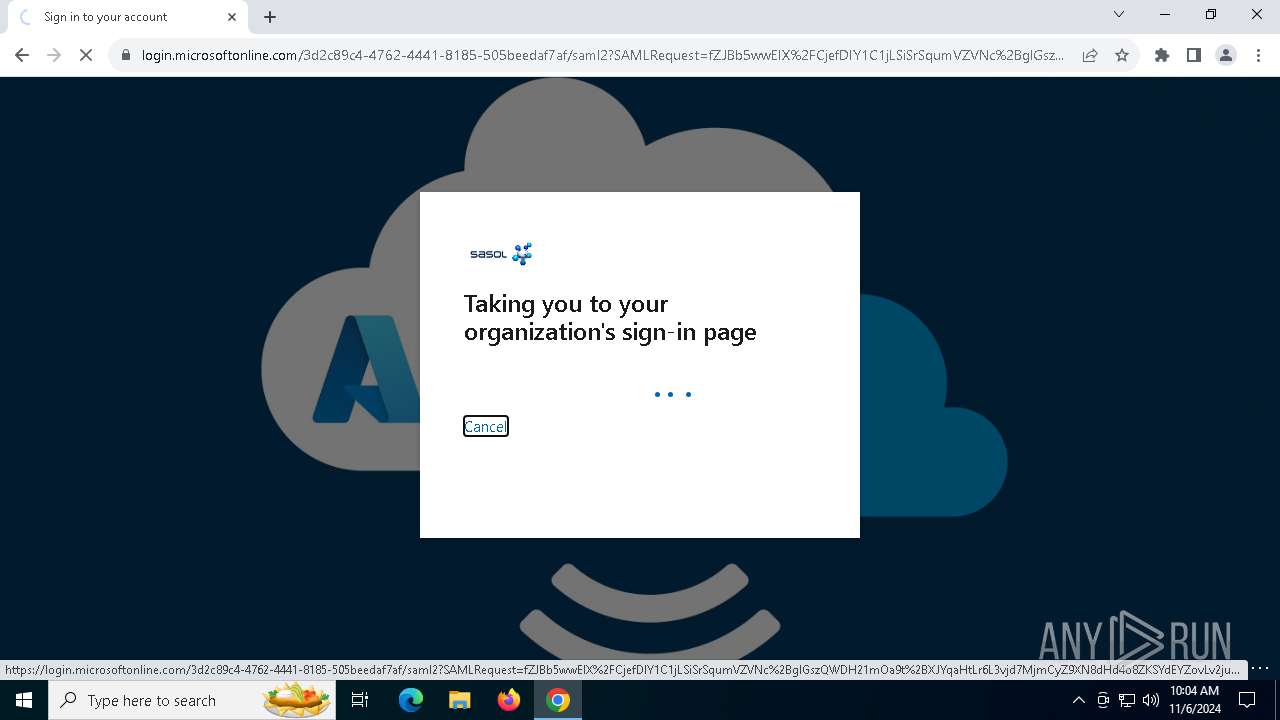Click the meet-now tray icon beside the network icon

click(1103, 700)
